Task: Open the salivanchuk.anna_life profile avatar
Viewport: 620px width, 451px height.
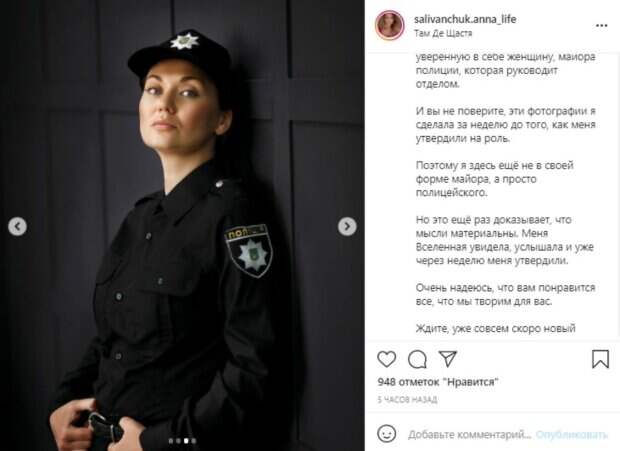Action: [x=390, y=25]
